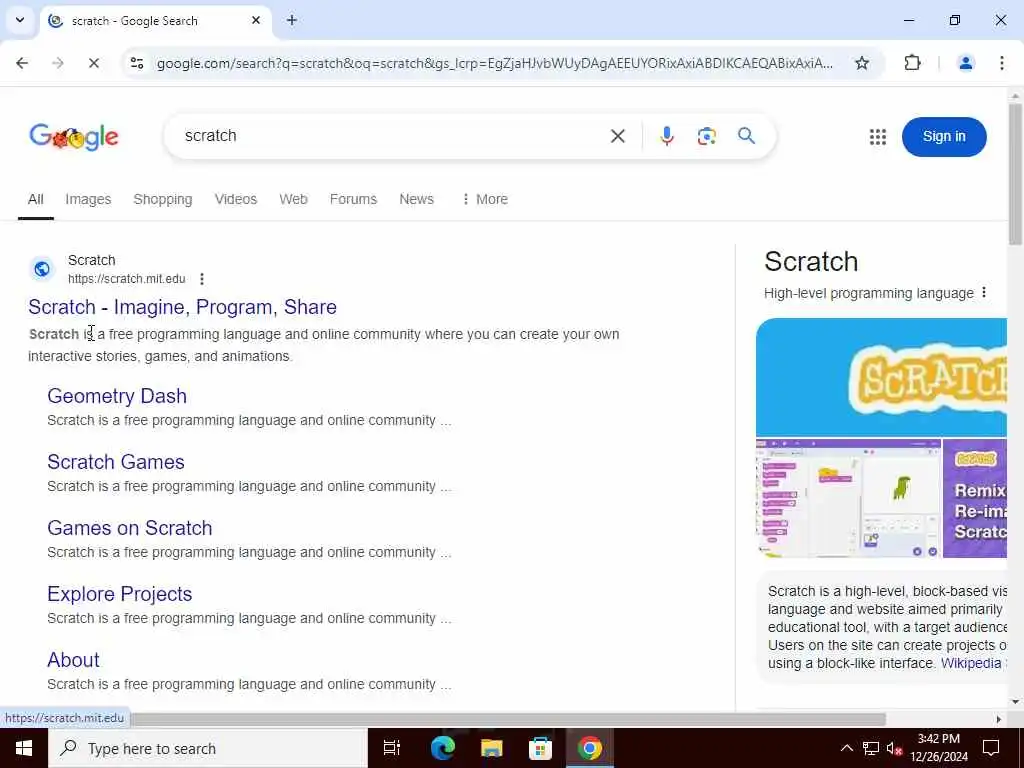Expand the More search filters

(x=485, y=199)
